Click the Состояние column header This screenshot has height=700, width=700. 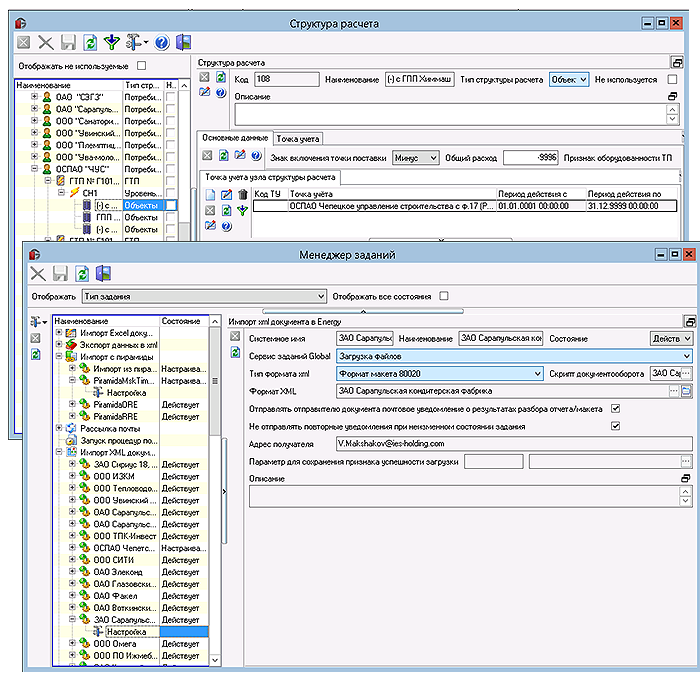[x=184, y=321]
